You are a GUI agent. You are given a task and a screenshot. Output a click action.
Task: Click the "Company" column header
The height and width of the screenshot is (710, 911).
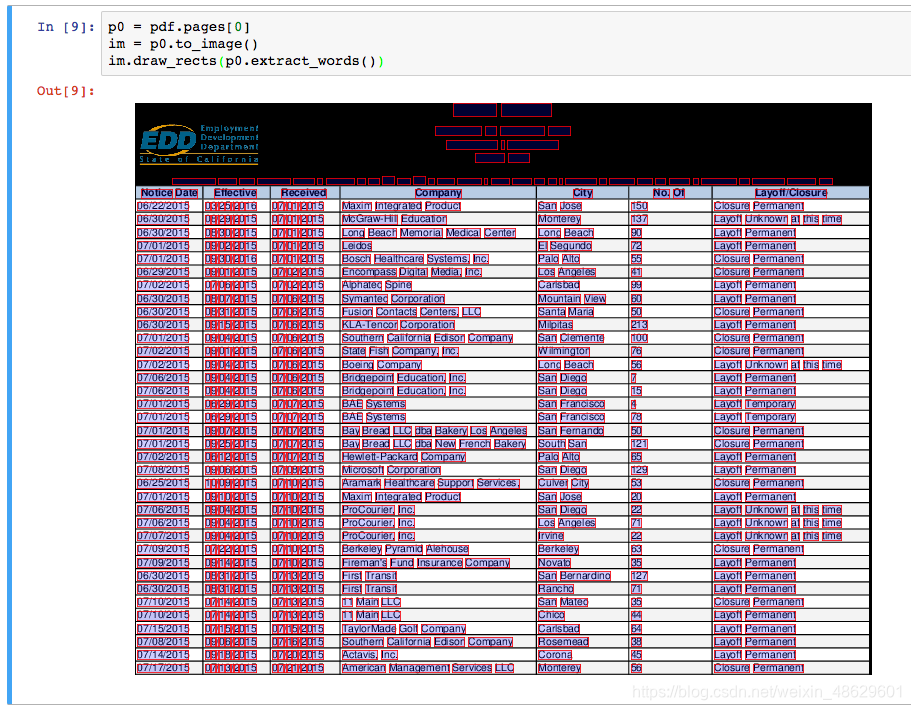point(438,193)
